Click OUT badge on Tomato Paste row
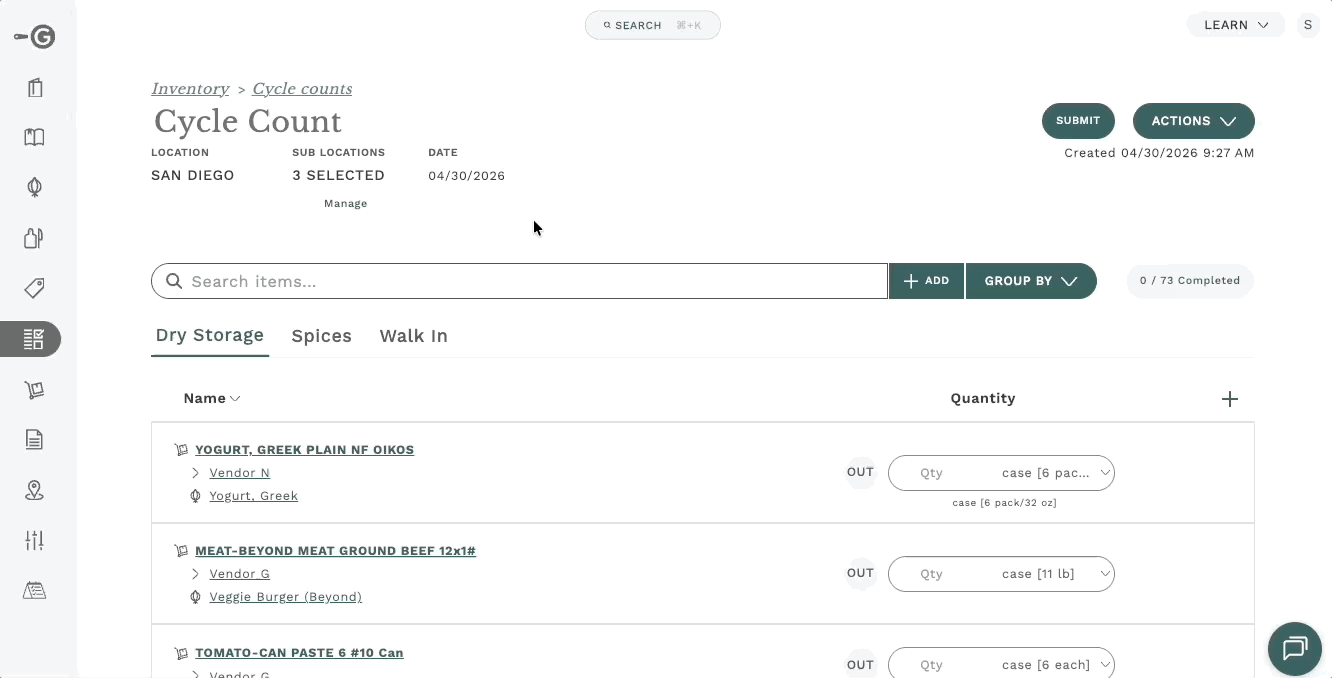 tap(861, 664)
